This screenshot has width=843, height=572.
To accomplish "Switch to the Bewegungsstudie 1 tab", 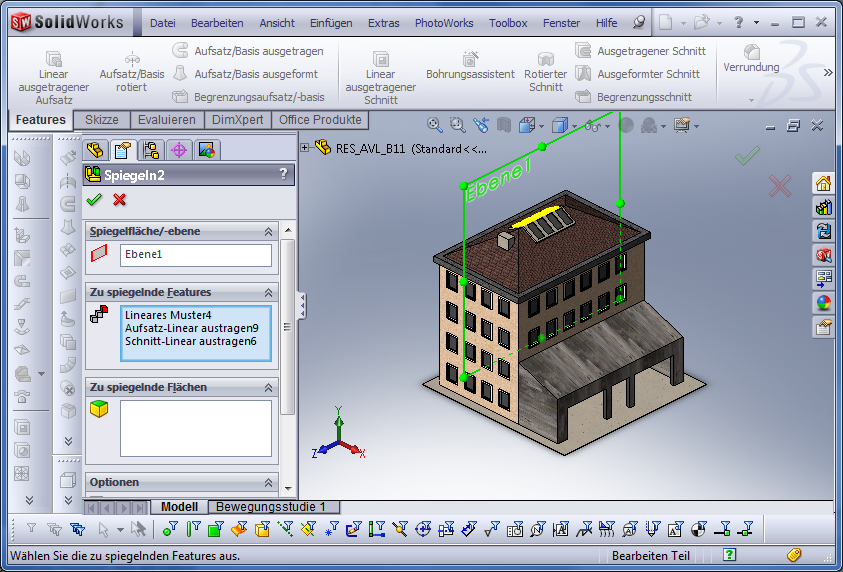I will 272,507.
